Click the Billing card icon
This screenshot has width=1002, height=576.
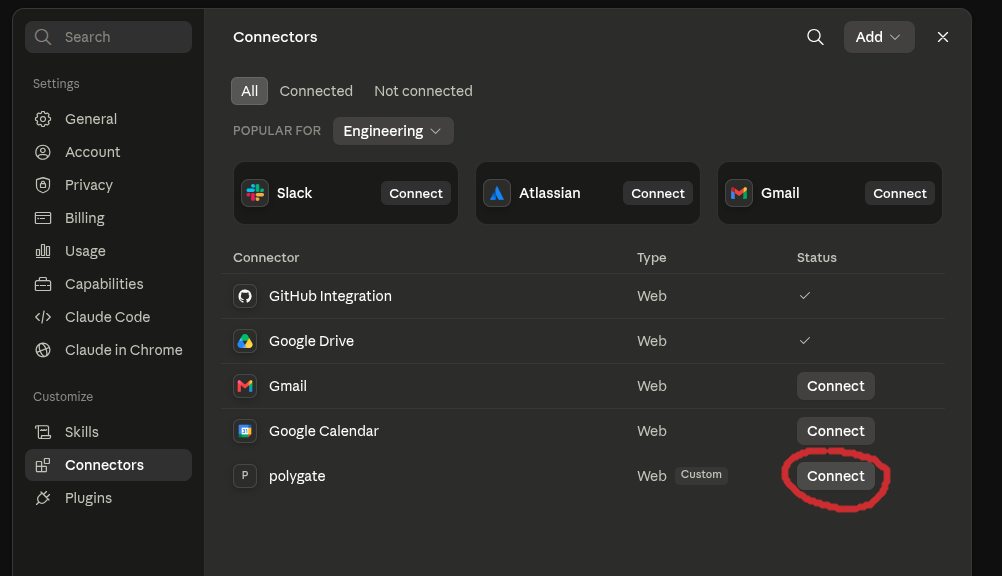coord(43,218)
